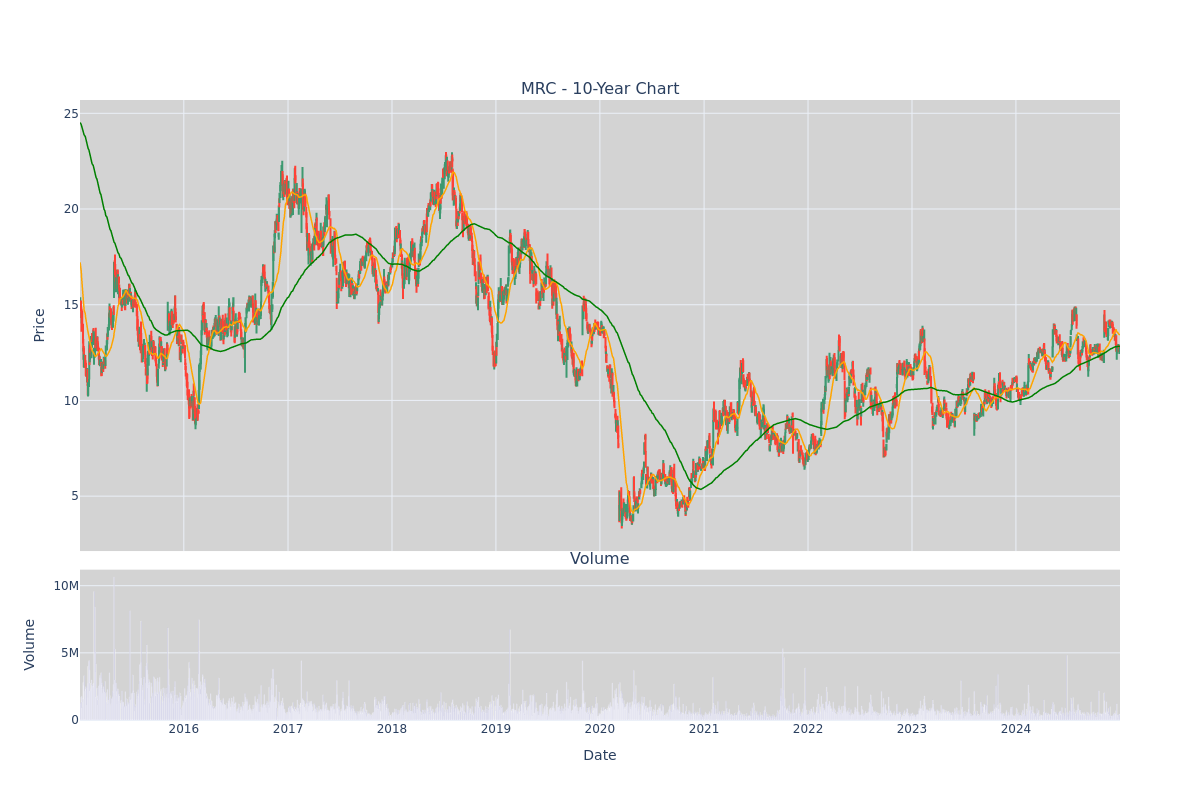Click the rotated "Price" axis label
This screenshot has height=800, width=1200.
click(x=40, y=325)
